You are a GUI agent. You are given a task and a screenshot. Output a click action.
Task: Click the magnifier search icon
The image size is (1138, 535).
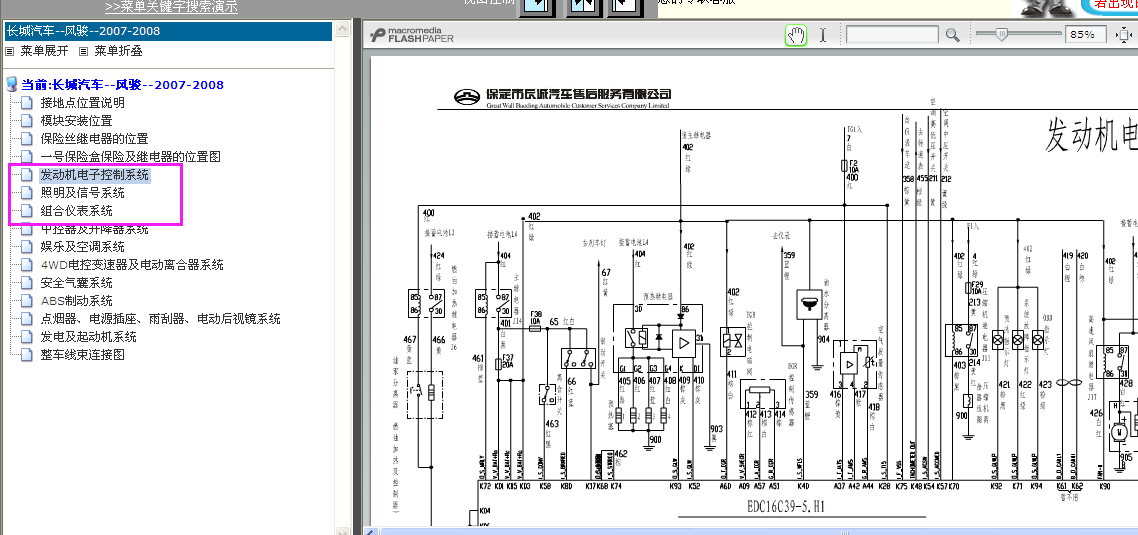pos(952,35)
